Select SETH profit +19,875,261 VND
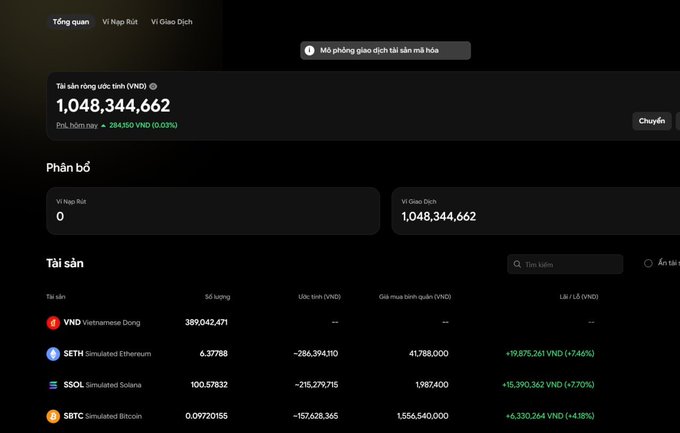Image resolution: width=680 pixels, height=433 pixels. click(x=550, y=354)
